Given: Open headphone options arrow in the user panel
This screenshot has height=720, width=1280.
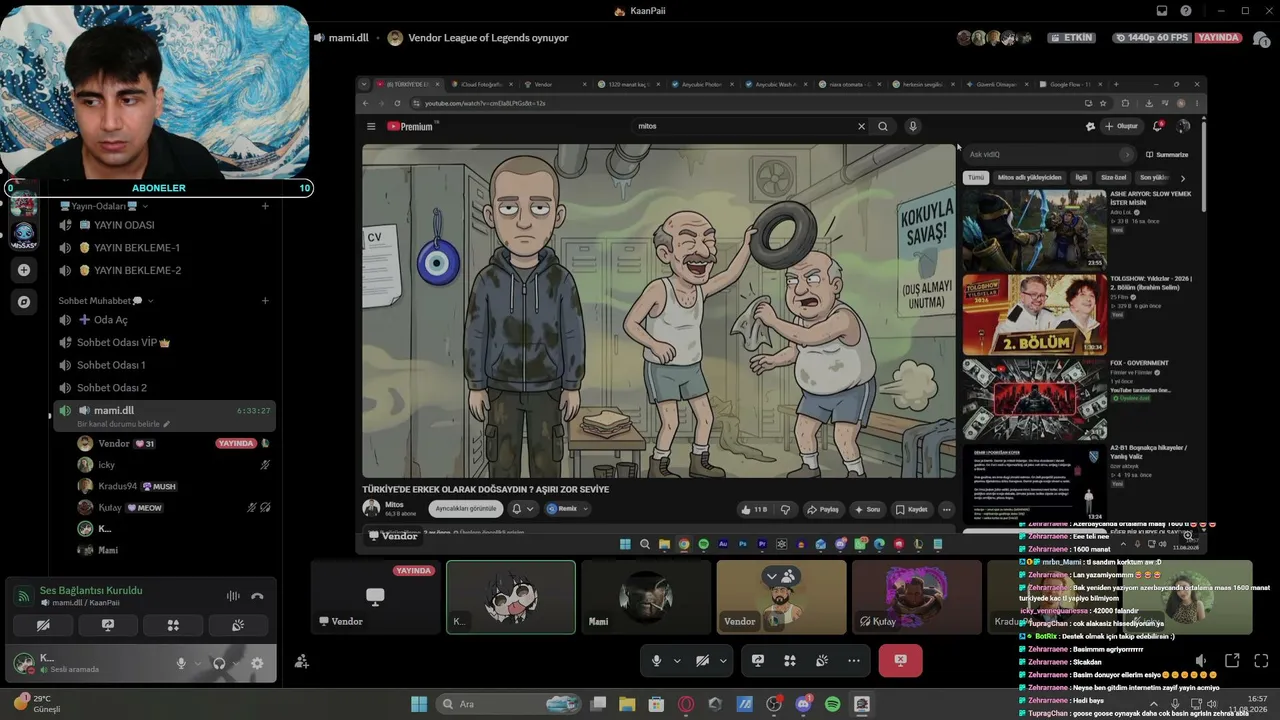Looking at the screenshot, I should 235,663.
